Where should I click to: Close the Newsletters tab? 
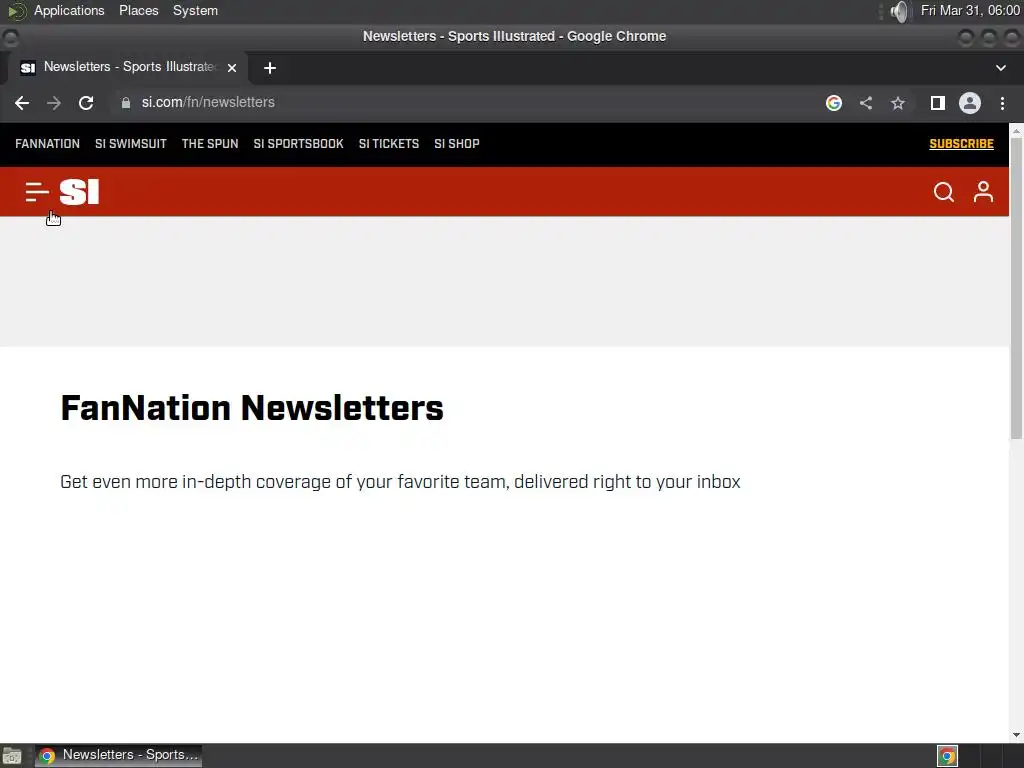coord(232,68)
